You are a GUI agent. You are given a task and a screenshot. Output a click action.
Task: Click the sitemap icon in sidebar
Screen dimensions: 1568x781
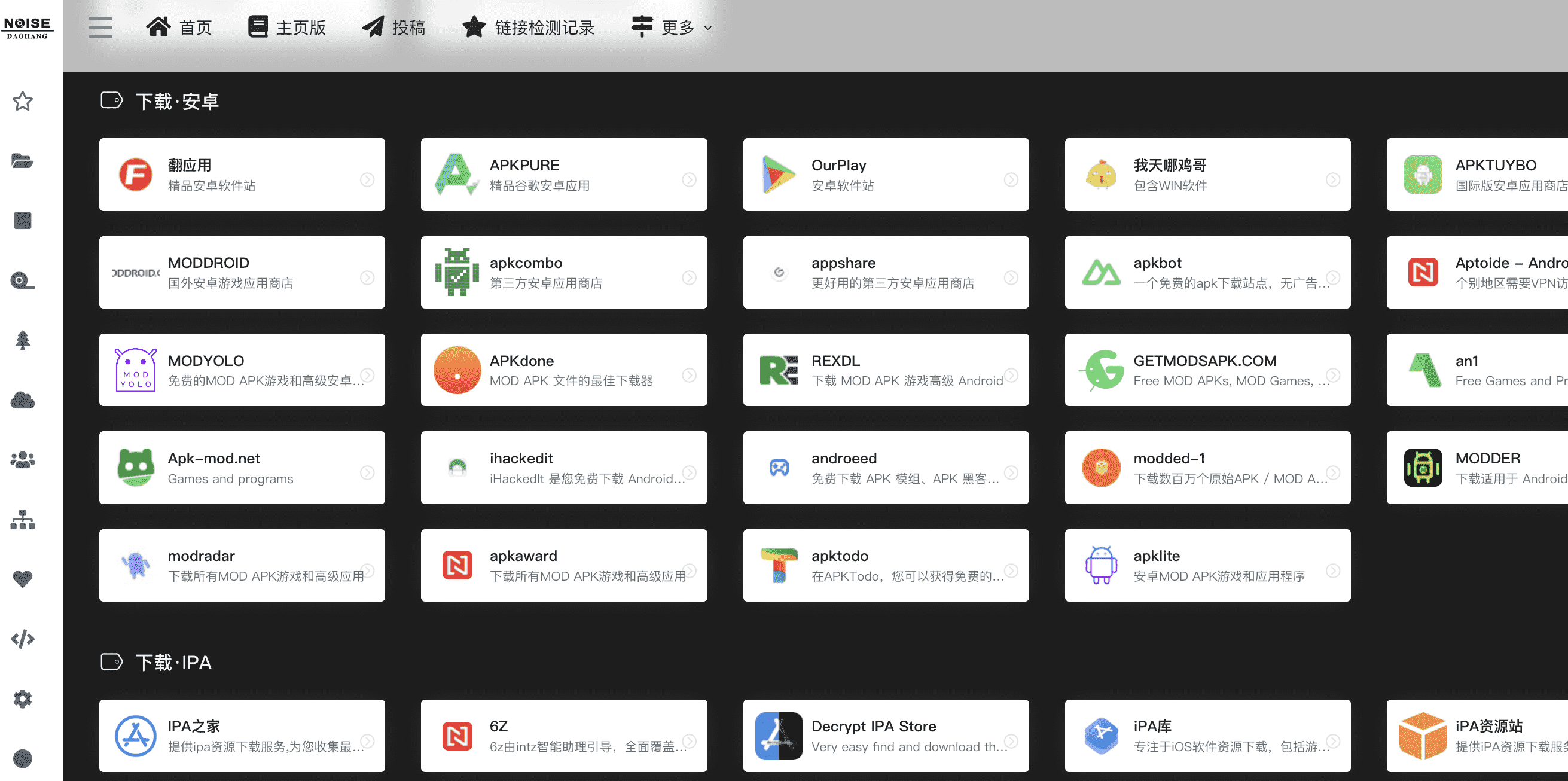[23, 519]
